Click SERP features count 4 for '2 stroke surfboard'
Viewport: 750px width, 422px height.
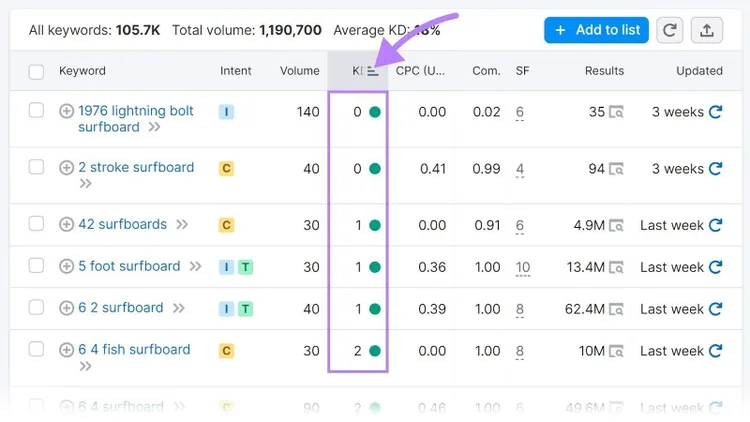519,169
